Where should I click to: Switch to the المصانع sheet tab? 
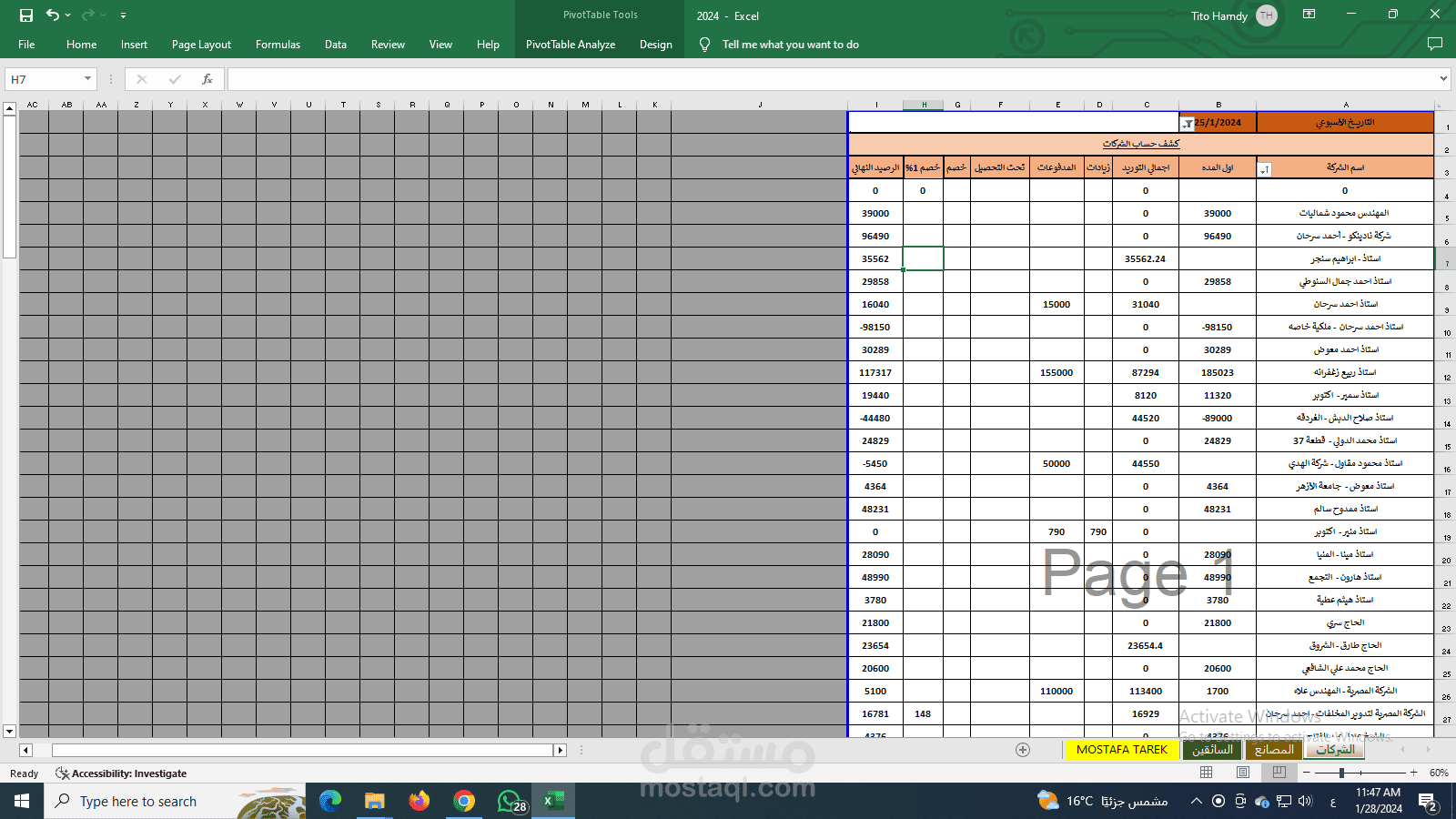pos(1273,750)
